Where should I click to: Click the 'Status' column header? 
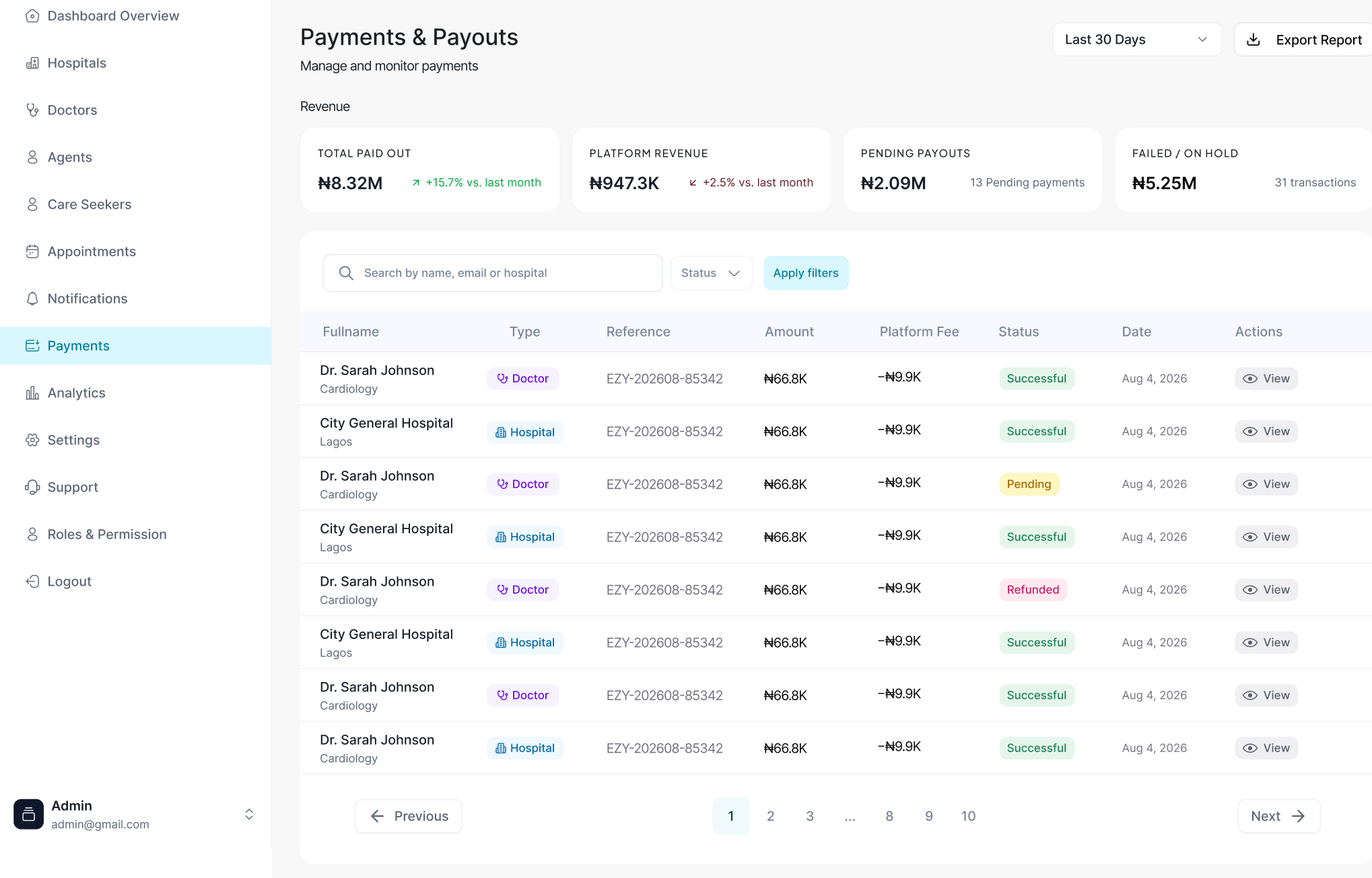pos(1019,331)
